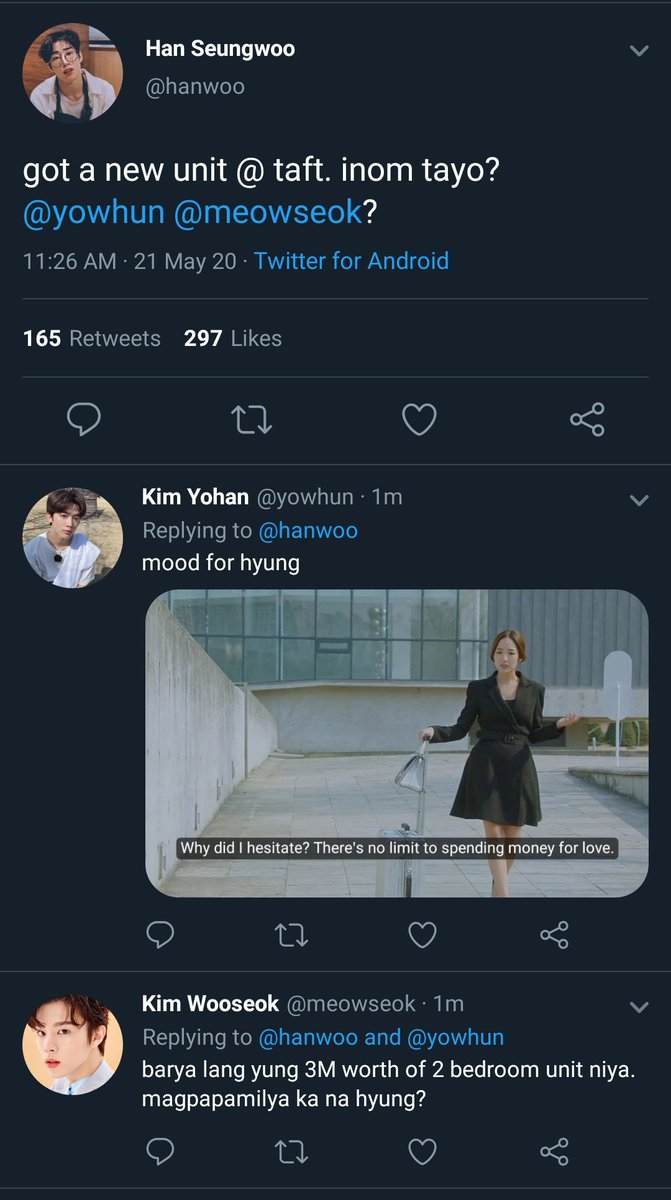Retweet Han Seungwoo's main tweet
This screenshot has width=671, height=1200.
pos(251,420)
